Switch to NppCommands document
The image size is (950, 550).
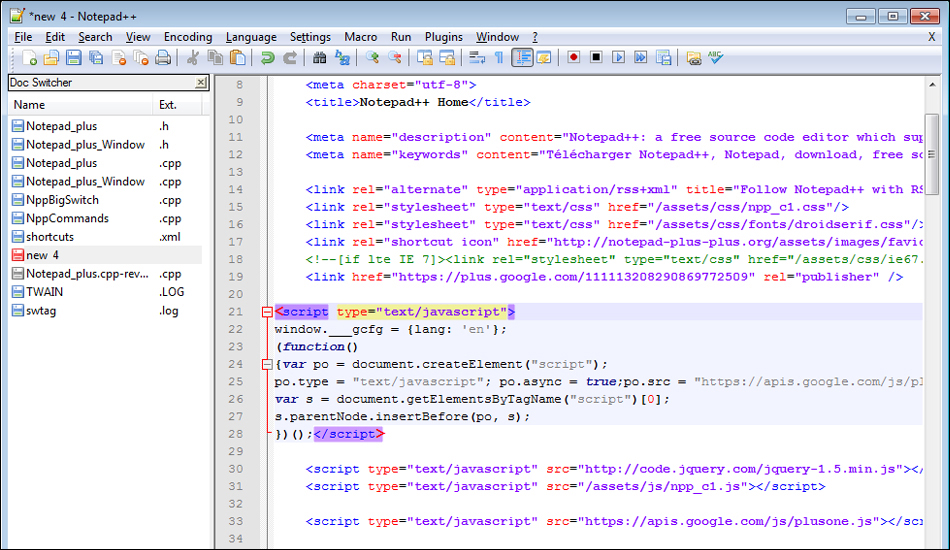(x=105, y=218)
